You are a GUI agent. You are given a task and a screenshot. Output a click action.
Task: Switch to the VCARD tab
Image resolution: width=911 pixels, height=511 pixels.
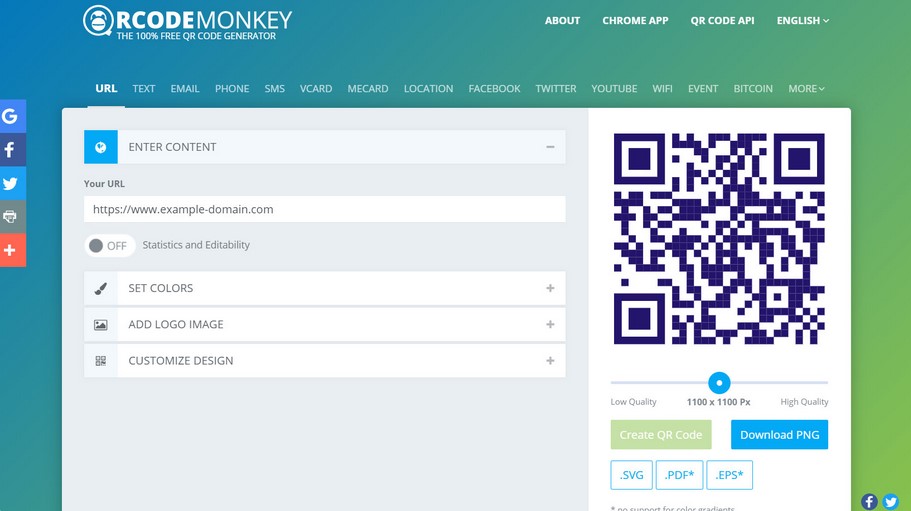pyautogui.click(x=316, y=89)
